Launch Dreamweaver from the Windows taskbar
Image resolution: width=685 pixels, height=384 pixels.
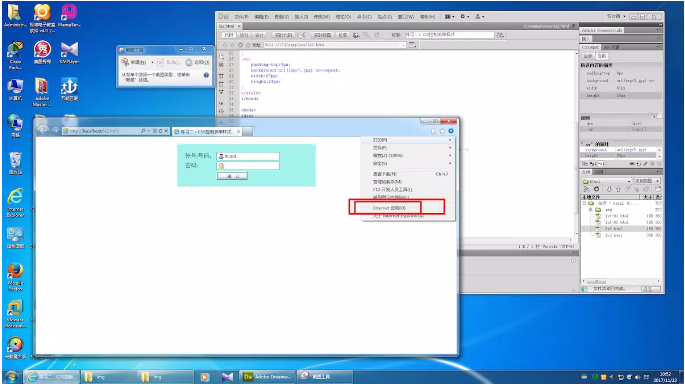pyautogui.click(x=267, y=377)
